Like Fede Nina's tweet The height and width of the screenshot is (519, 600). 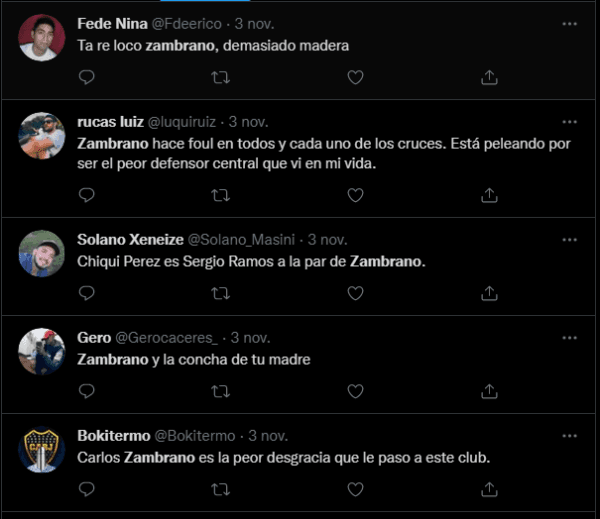355,77
